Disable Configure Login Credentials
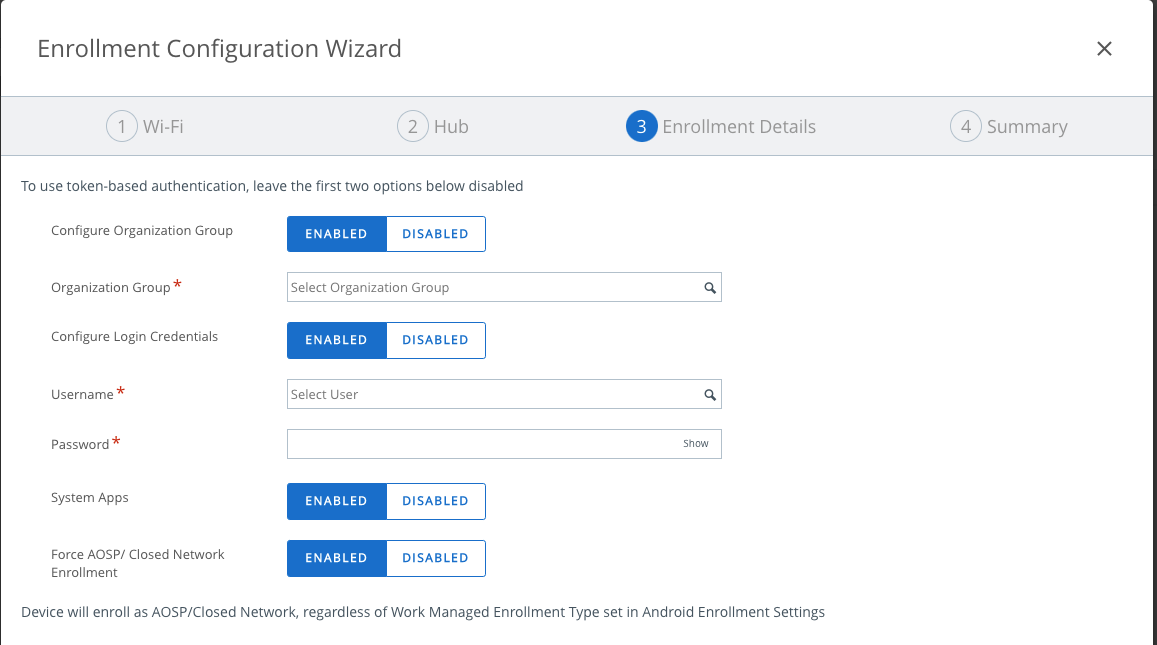Viewport: 1157px width, 645px height. (x=436, y=340)
